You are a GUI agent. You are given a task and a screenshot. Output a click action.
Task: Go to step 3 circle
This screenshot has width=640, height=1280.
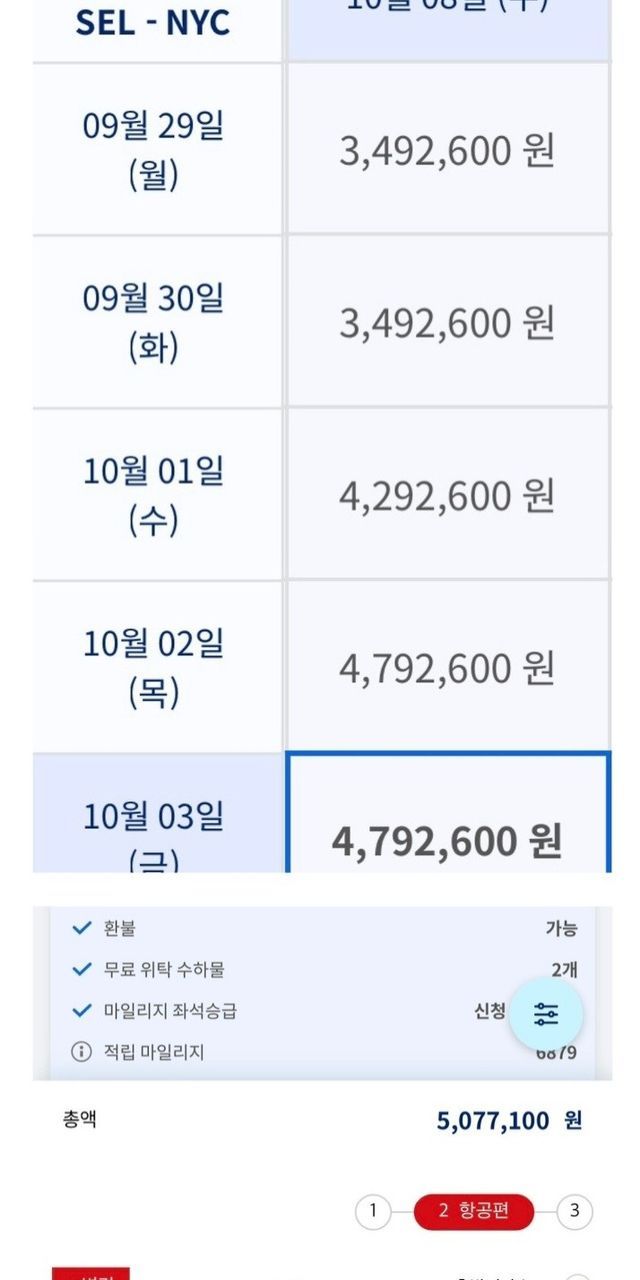574,1212
